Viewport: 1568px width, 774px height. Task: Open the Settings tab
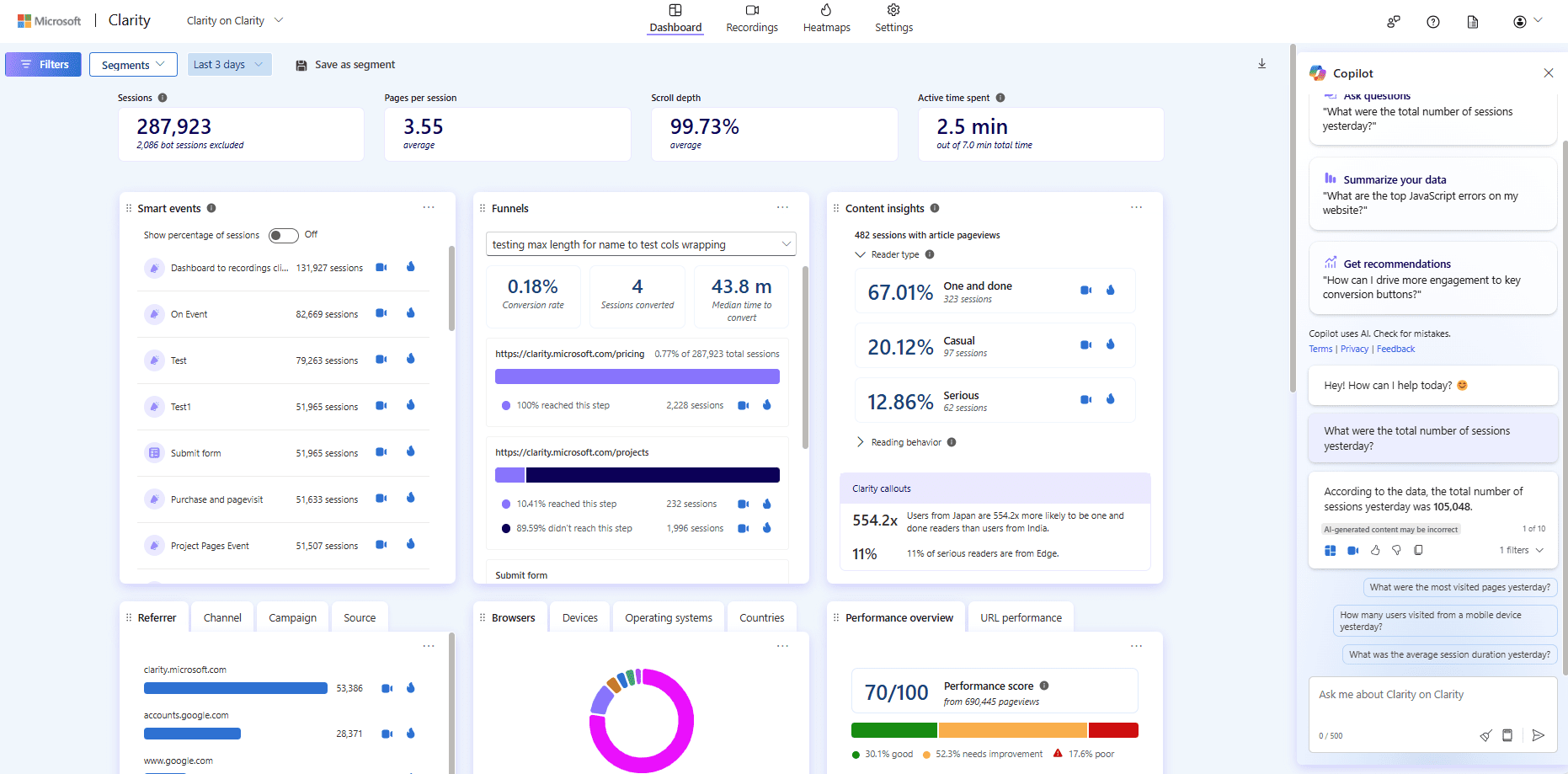point(893,19)
